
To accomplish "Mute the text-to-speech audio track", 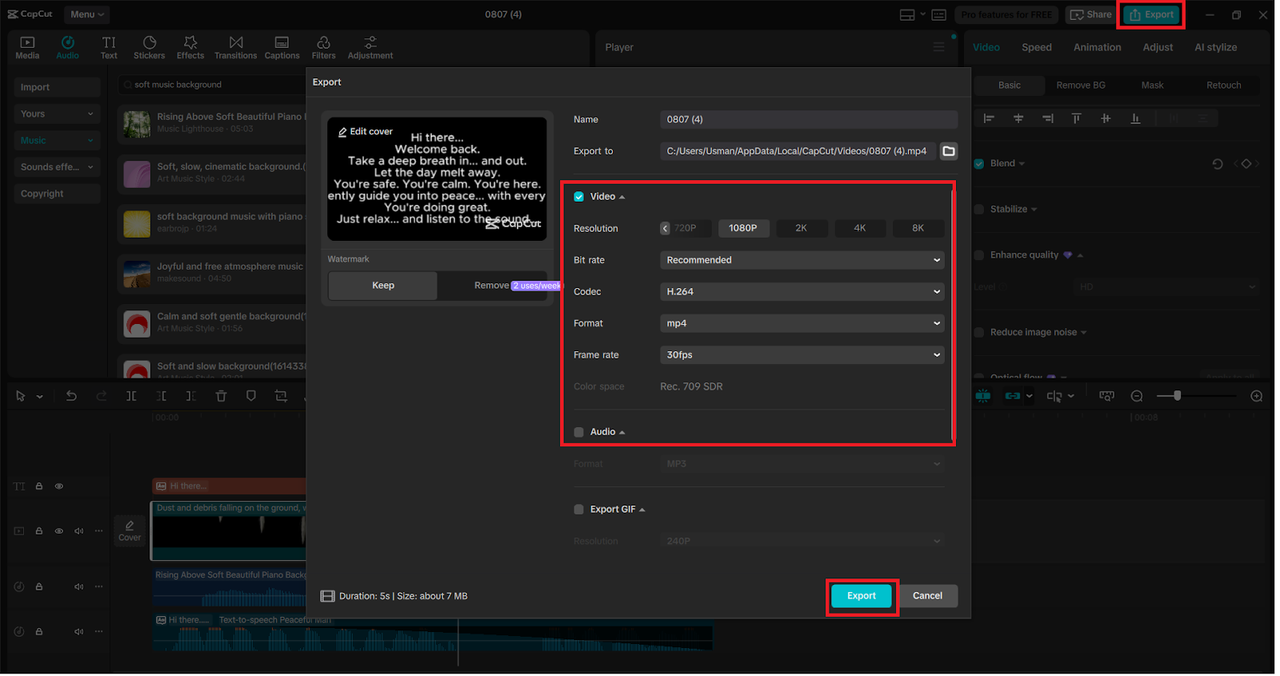I will [79, 632].
